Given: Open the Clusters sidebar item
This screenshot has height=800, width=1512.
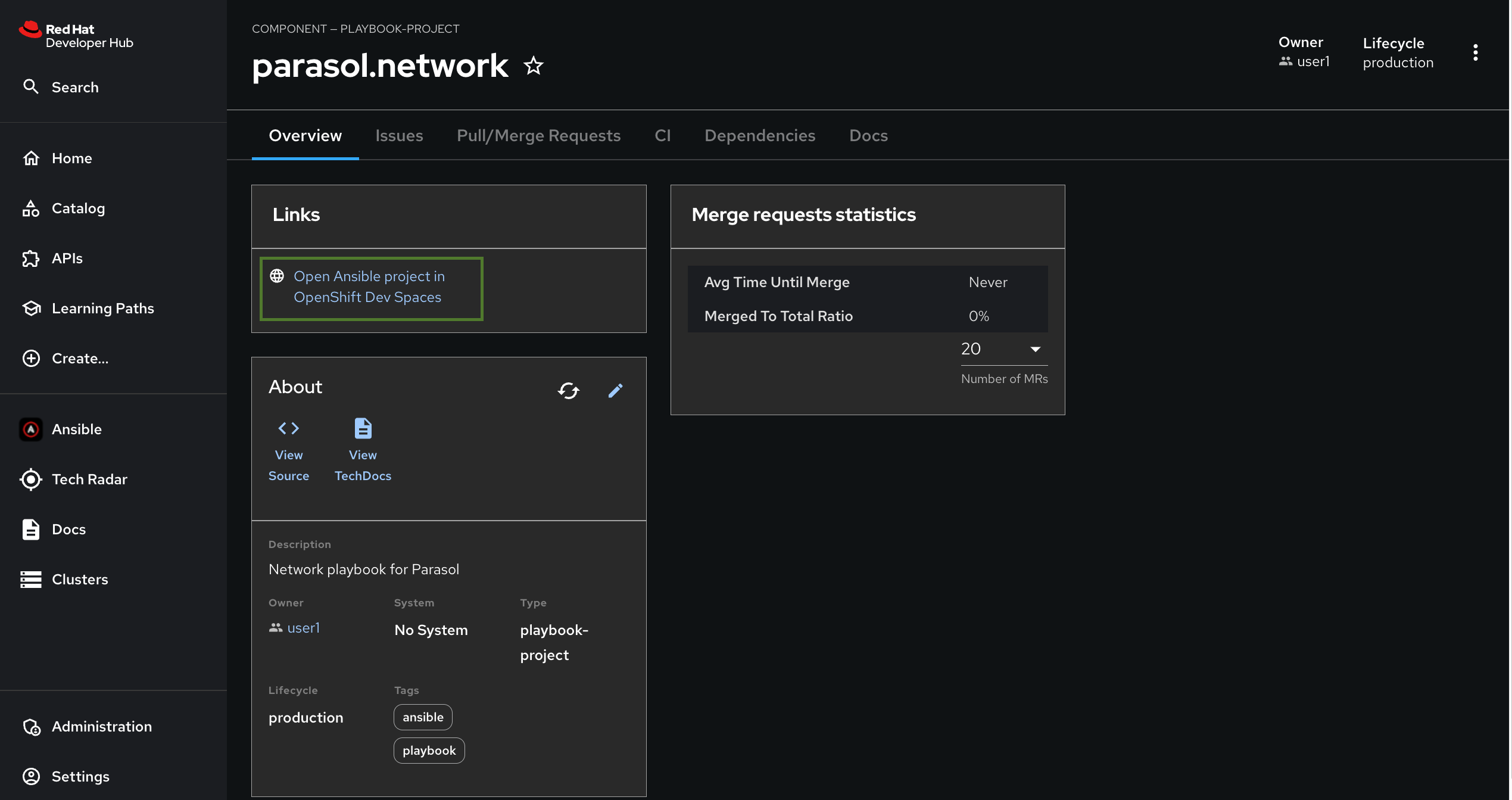Looking at the screenshot, I should pyautogui.click(x=80, y=580).
